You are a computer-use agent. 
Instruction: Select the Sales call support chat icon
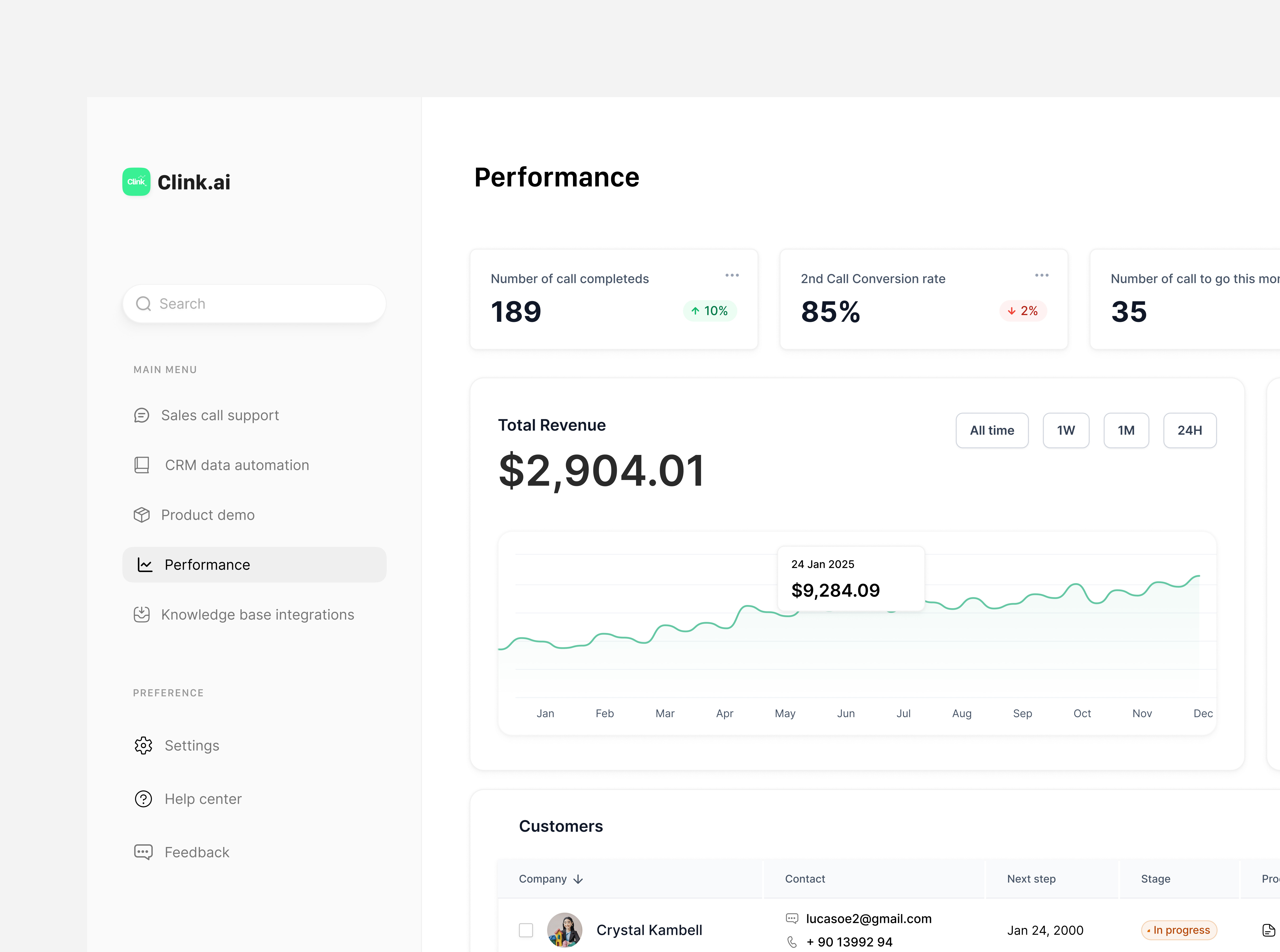142,415
